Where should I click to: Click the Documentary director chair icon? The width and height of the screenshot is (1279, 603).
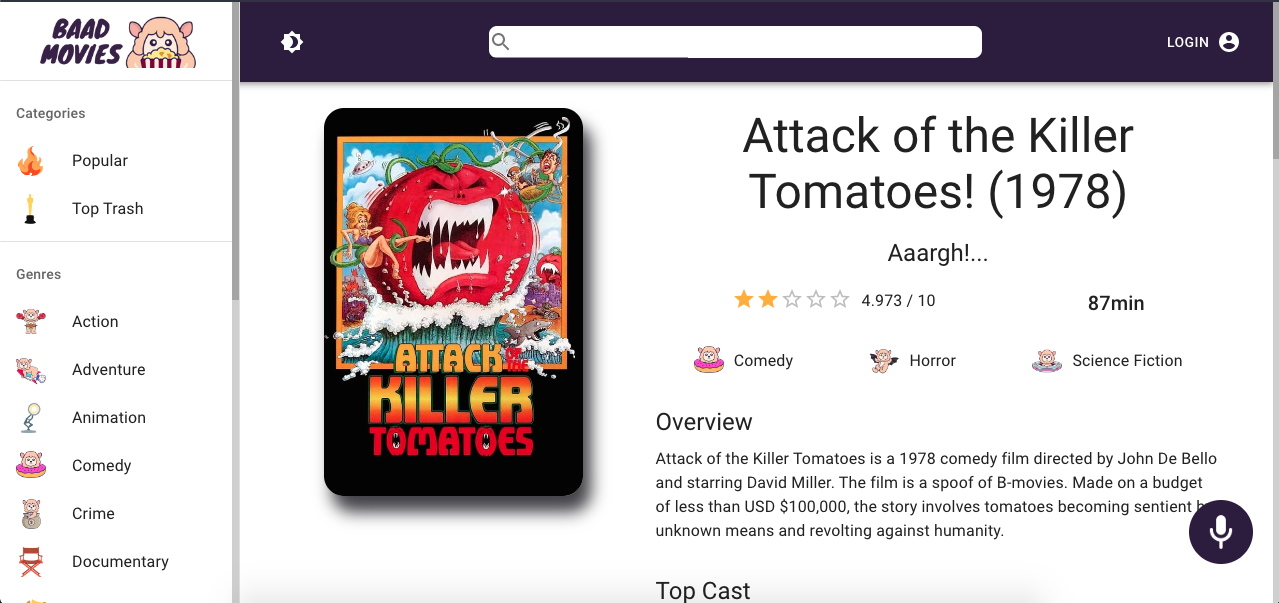click(x=31, y=562)
